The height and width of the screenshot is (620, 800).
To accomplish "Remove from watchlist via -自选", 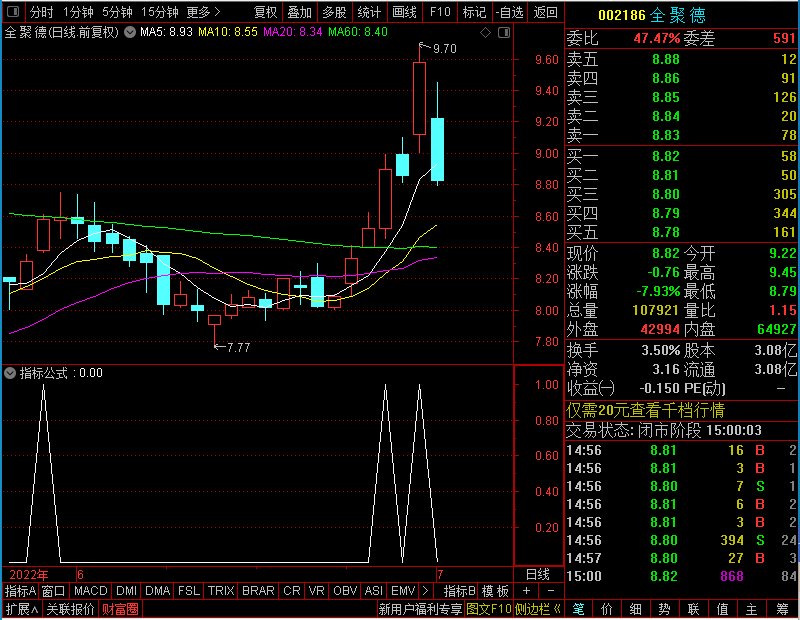I will 510,12.
